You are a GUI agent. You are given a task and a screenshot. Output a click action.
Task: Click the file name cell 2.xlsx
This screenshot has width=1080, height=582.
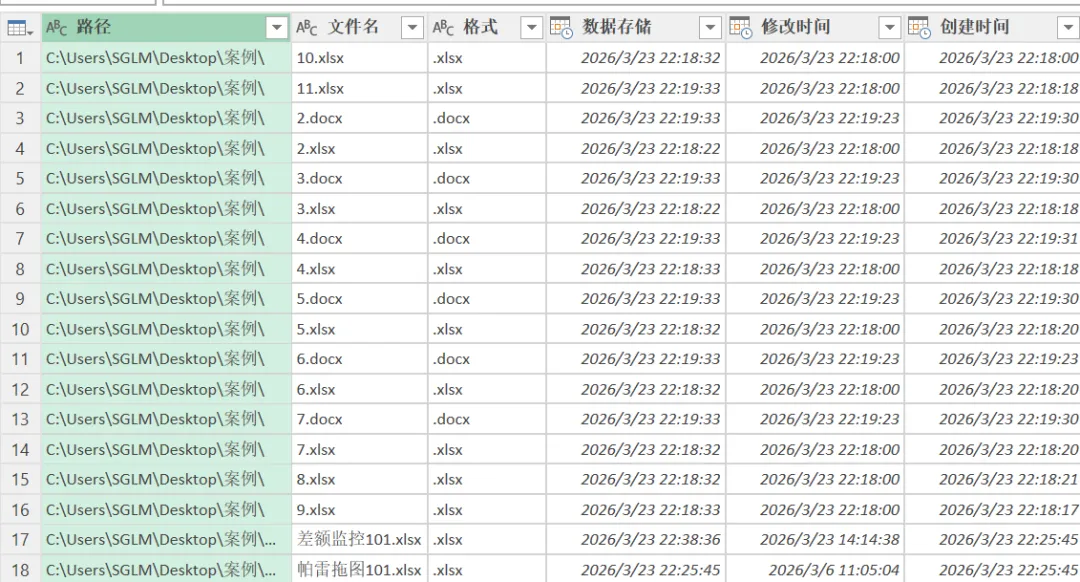coord(360,148)
